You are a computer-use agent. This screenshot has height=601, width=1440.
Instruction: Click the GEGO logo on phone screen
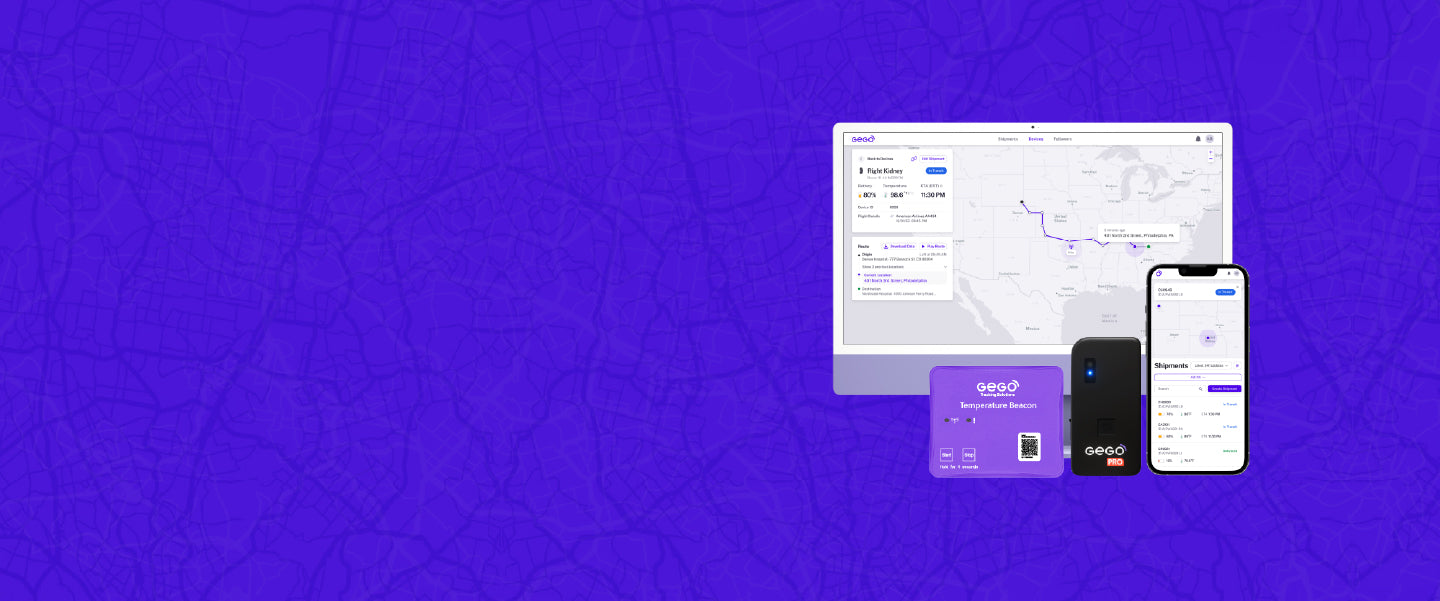point(1159,273)
